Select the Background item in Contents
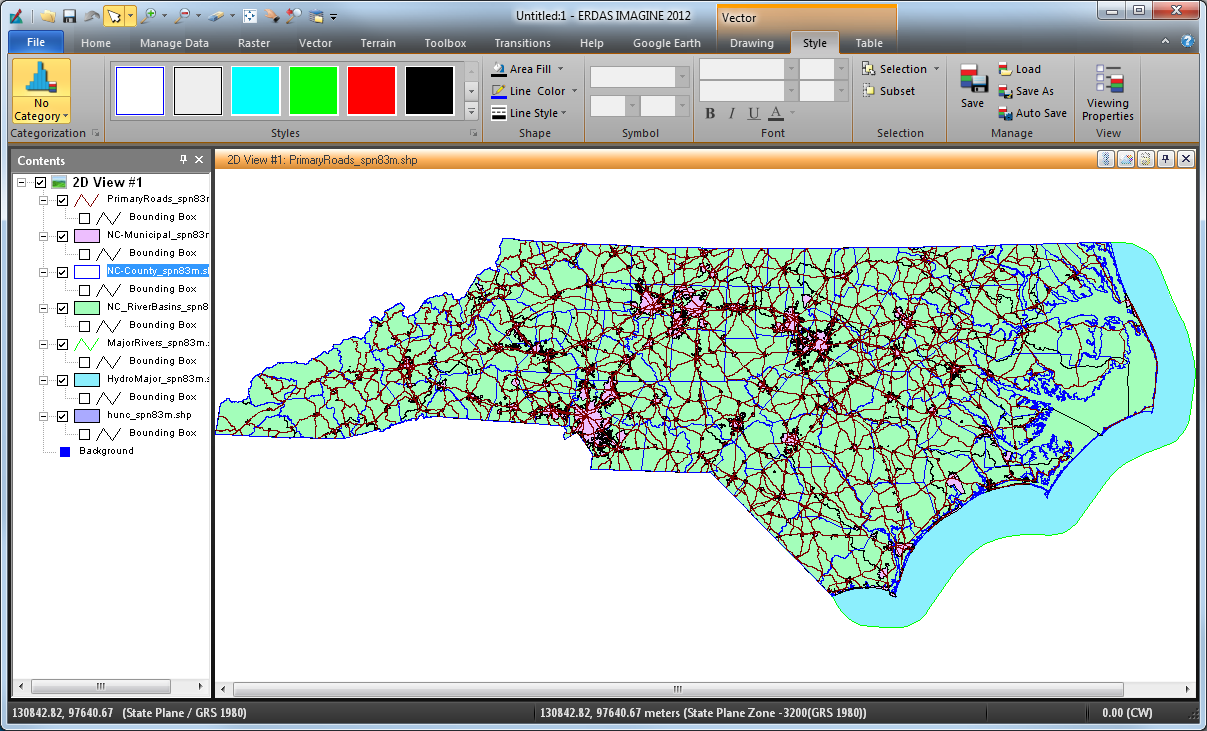 click(106, 451)
